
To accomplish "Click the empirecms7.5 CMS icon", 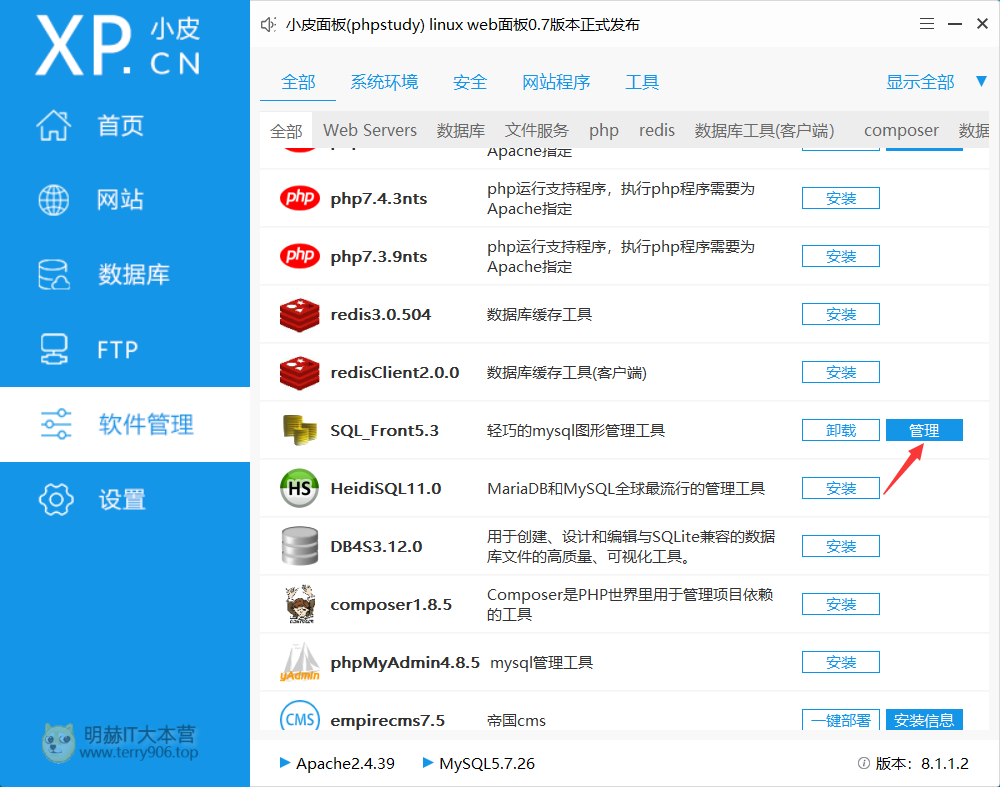I will (x=300, y=717).
